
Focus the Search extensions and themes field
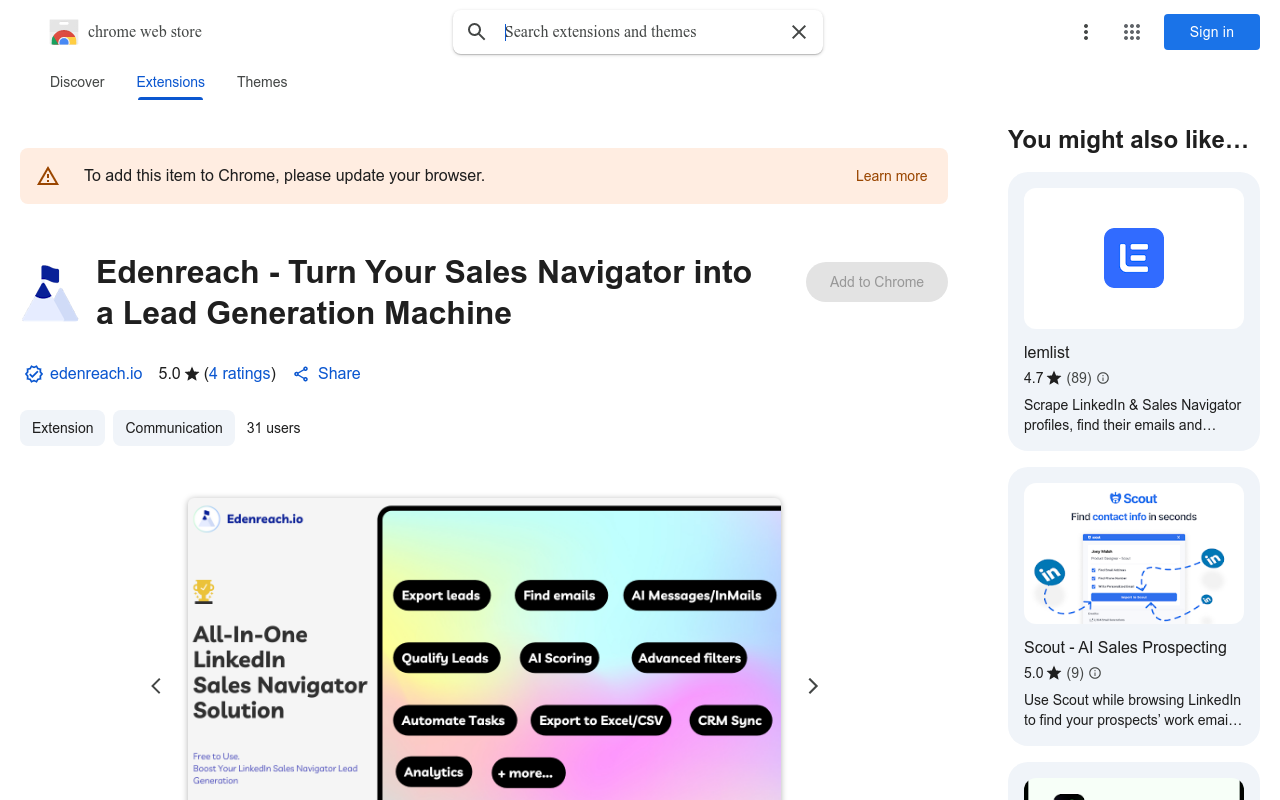(640, 32)
